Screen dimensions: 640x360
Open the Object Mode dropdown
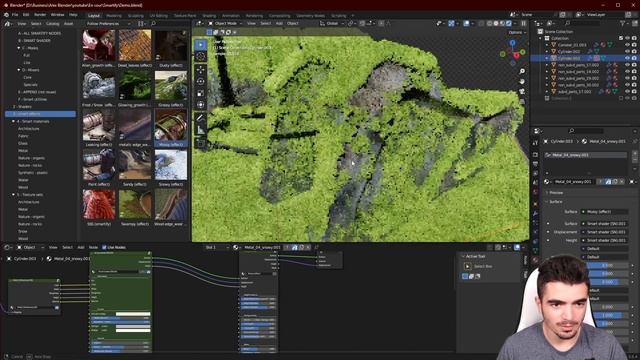[x=226, y=24]
